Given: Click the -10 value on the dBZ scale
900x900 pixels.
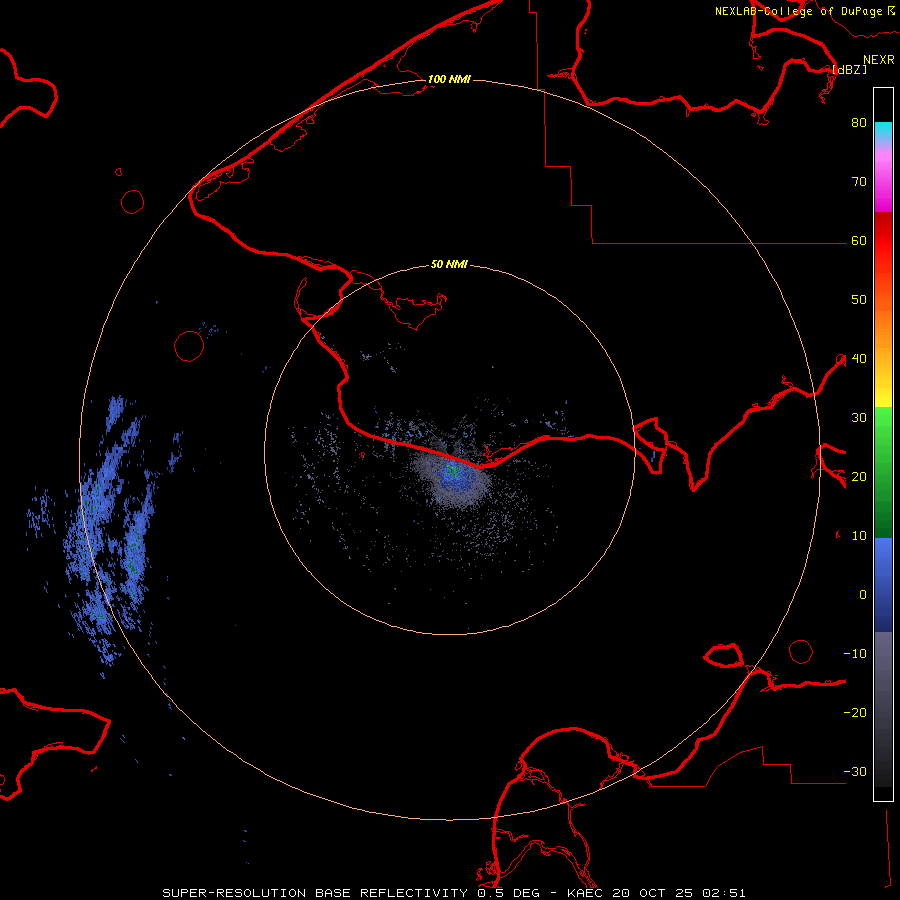Looking at the screenshot, I should (855, 654).
